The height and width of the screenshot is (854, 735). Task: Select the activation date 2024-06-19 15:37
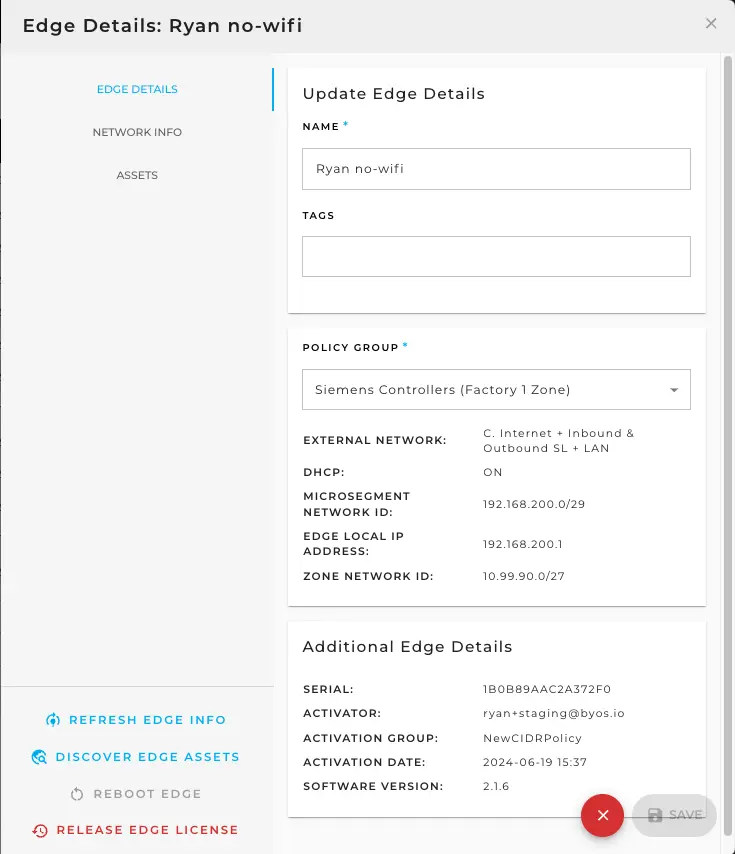(535, 762)
